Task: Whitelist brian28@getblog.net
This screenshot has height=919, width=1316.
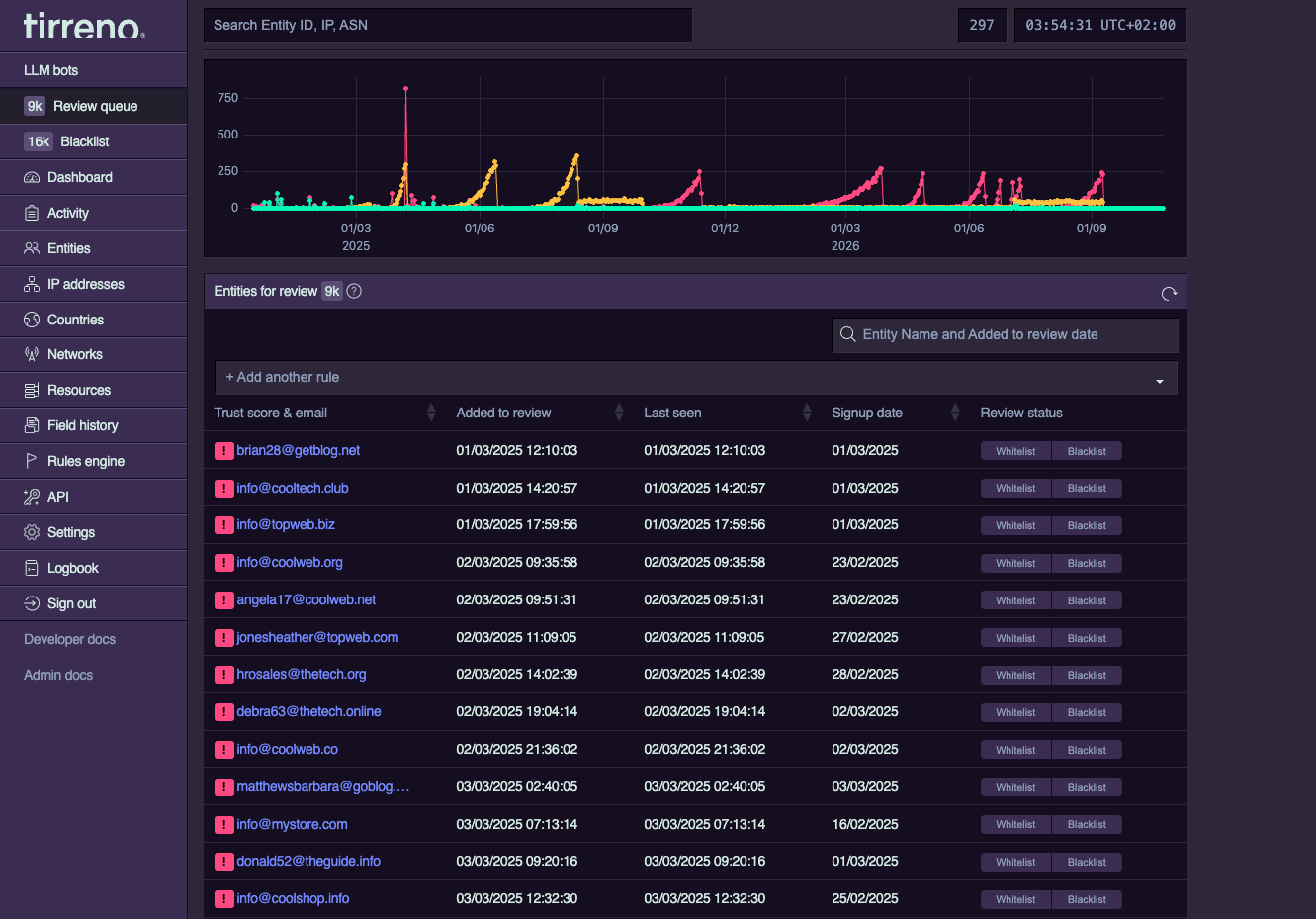Action: pos(1015,451)
